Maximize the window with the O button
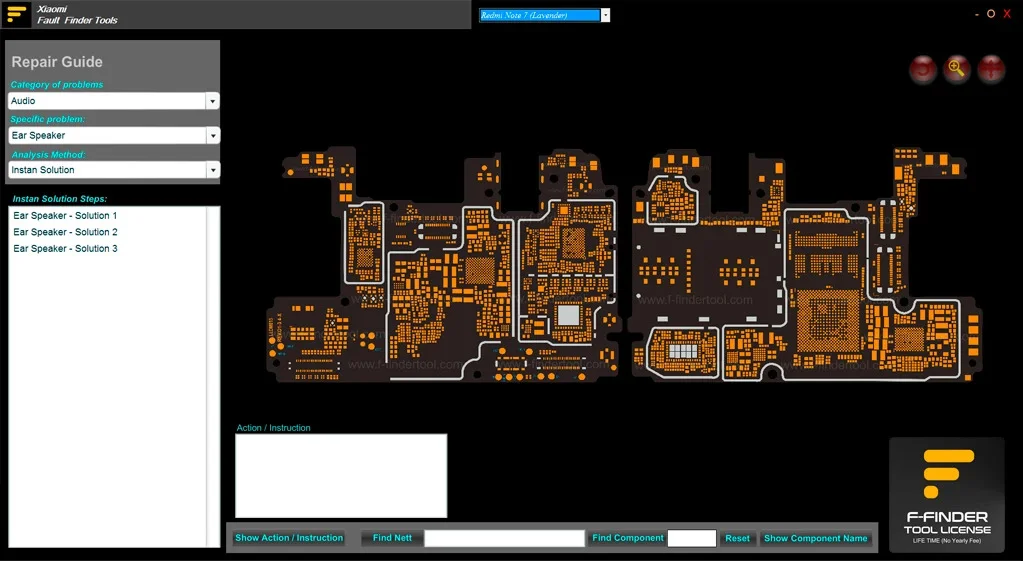This screenshot has width=1023, height=561. coord(990,14)
